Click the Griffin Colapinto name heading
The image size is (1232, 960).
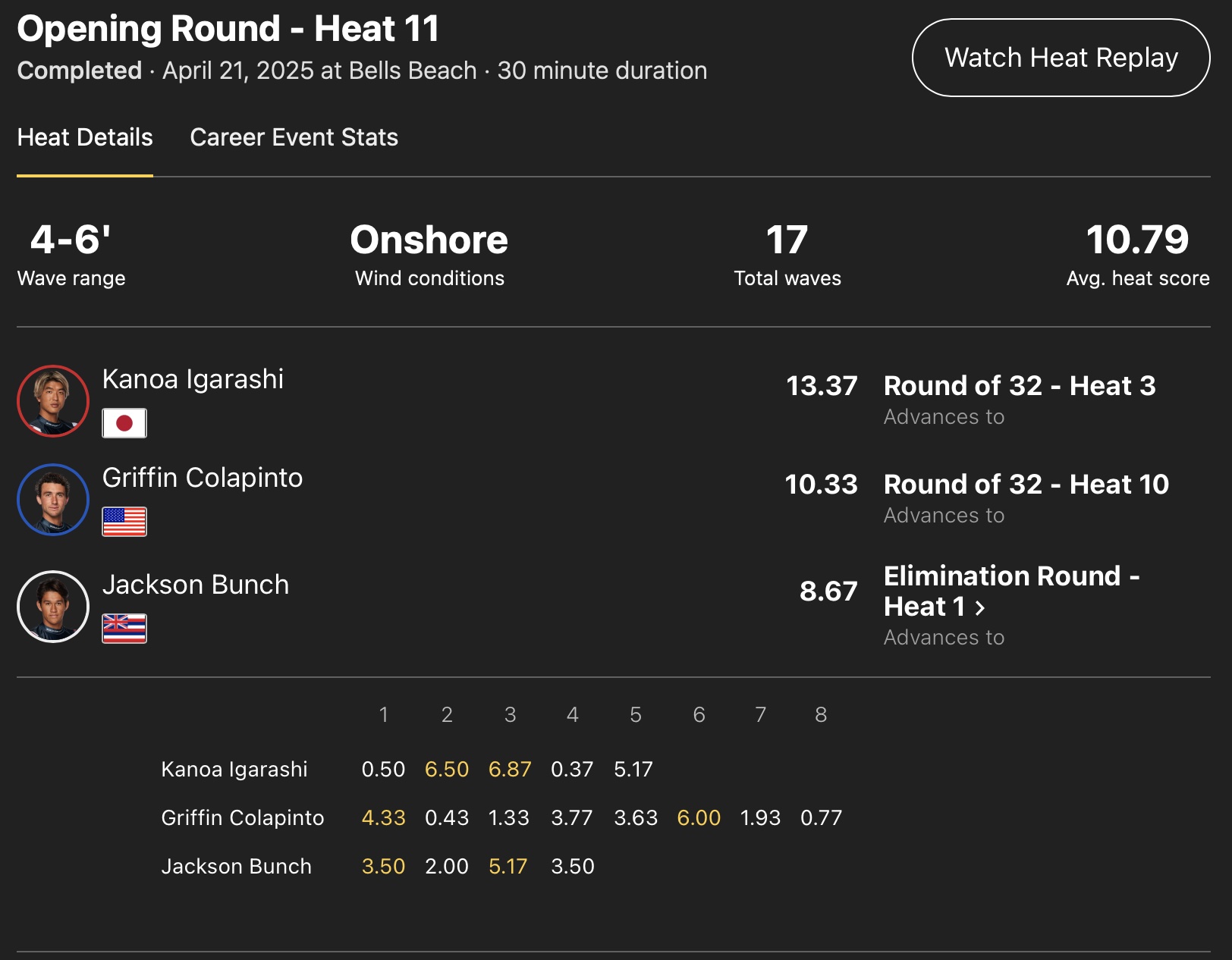tap(203, 478)
